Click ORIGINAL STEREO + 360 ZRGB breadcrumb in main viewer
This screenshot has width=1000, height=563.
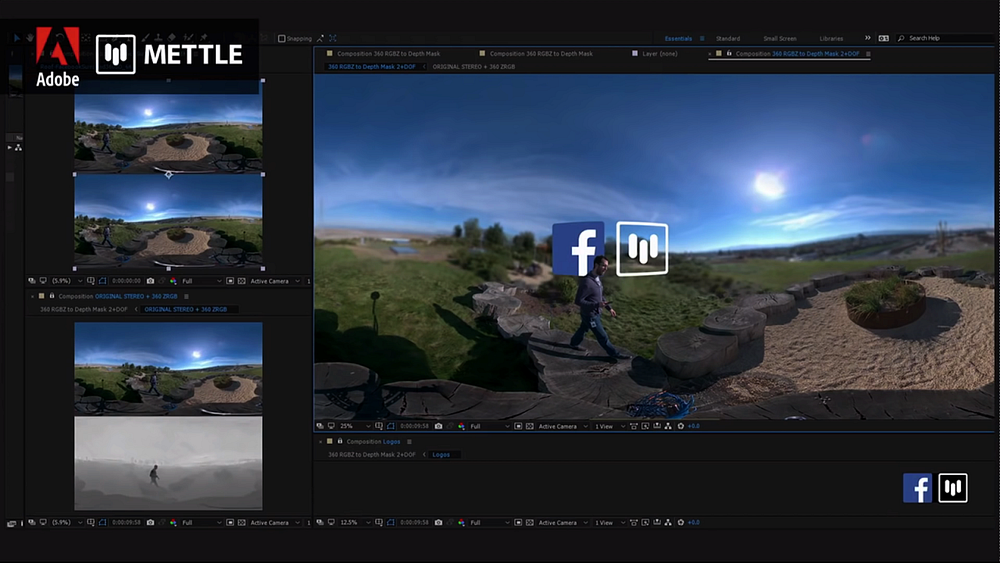[x=473, y=66]
